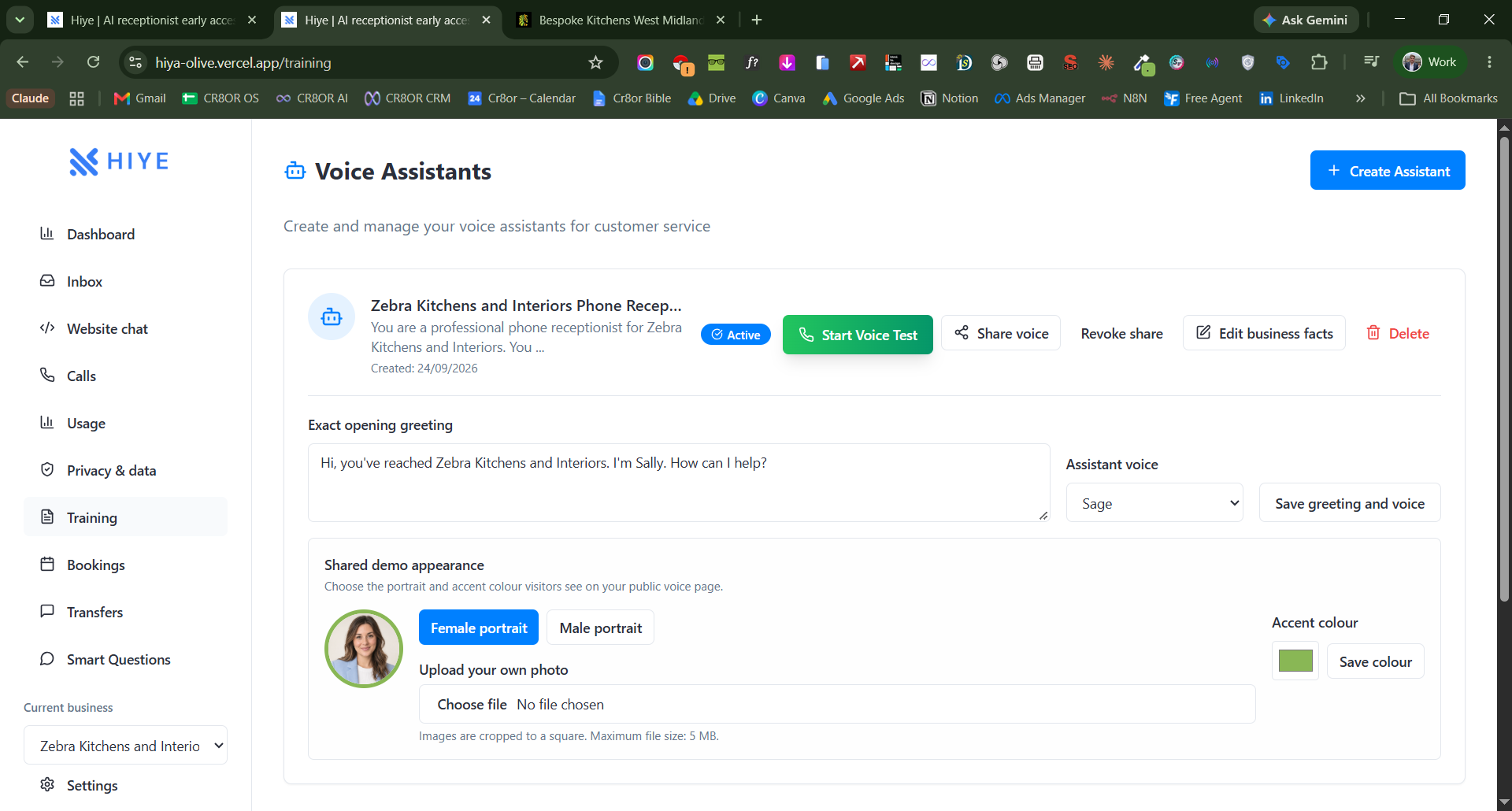Select Female portrait option

click(479, 628)
